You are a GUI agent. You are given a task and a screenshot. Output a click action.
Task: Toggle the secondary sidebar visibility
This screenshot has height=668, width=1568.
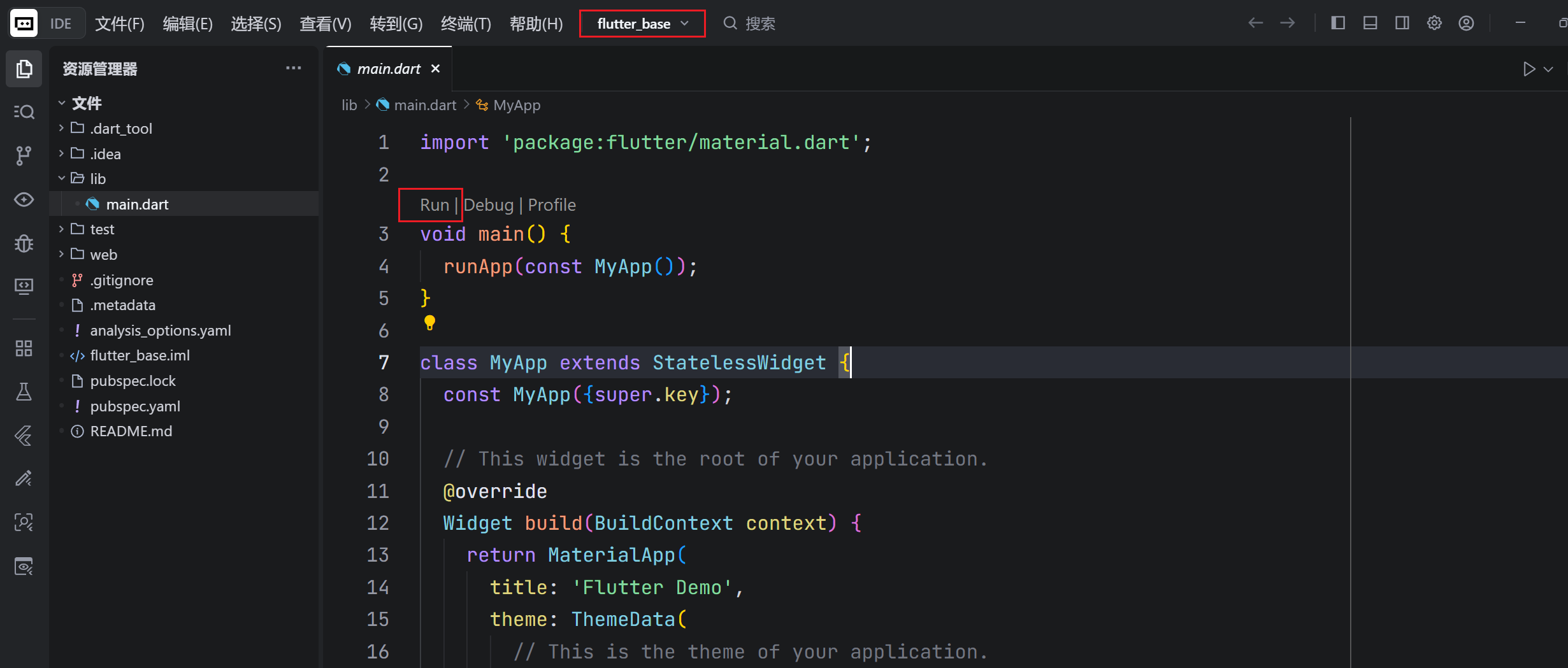pos(1402,23)
